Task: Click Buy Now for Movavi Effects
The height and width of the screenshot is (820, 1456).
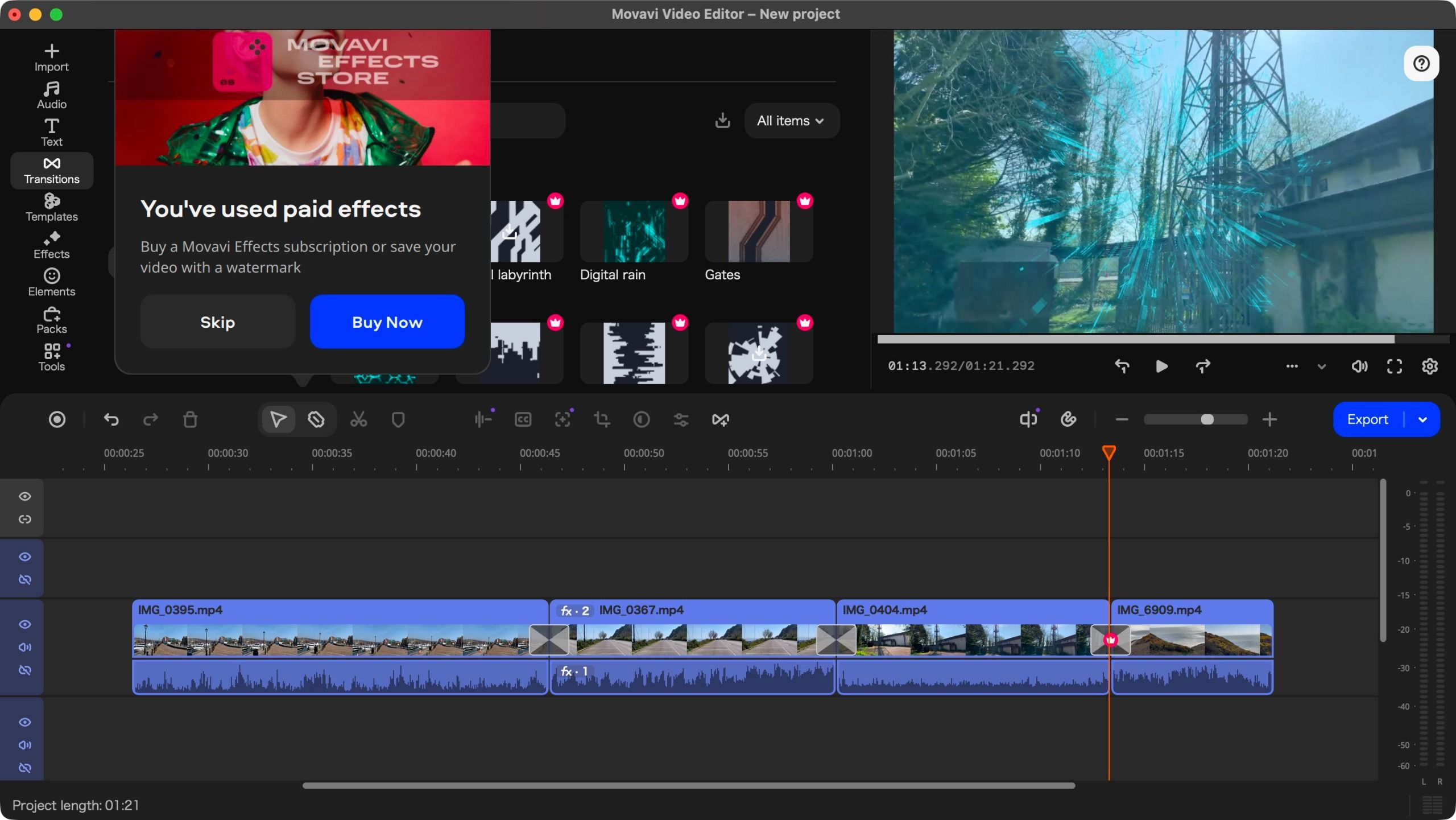Action: 387,322
